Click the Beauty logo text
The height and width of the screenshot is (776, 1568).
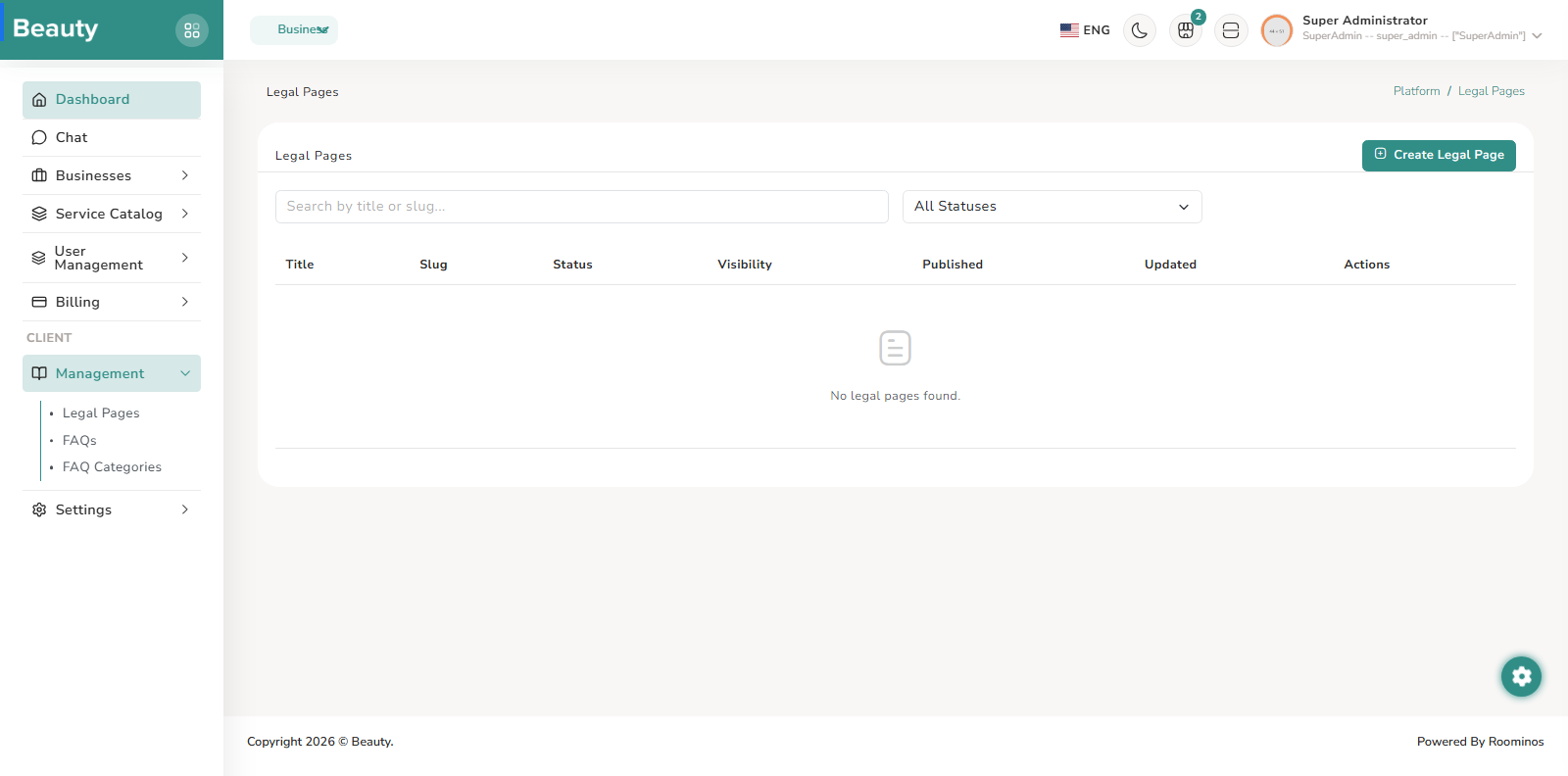pyautogui.click(x=55, y=28)
